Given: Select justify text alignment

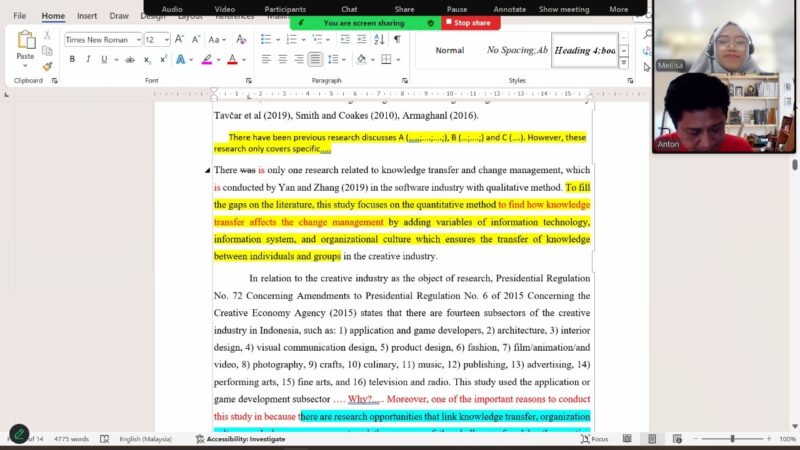Looking at the screenshot, I should (x=315, y=60).
